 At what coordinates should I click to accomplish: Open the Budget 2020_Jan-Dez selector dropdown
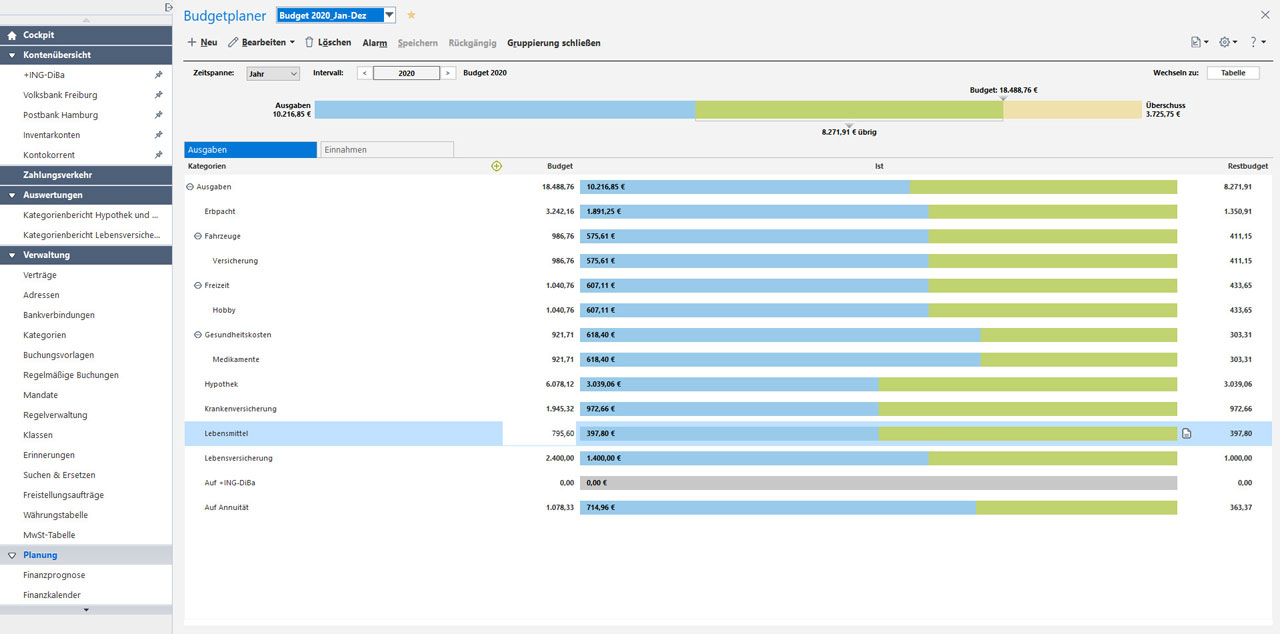[389, 15]
